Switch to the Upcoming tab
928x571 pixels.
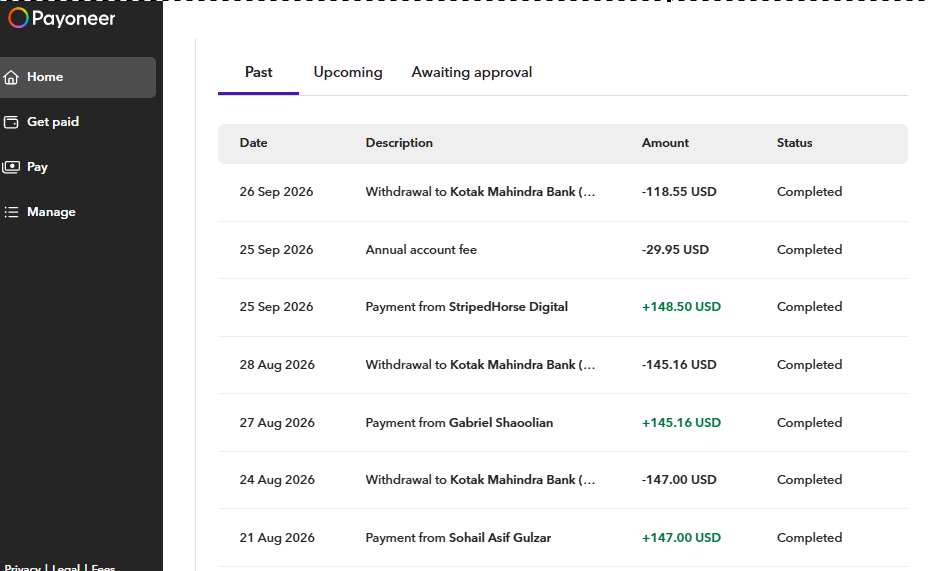pyautogui.click(x=348, y=72)
